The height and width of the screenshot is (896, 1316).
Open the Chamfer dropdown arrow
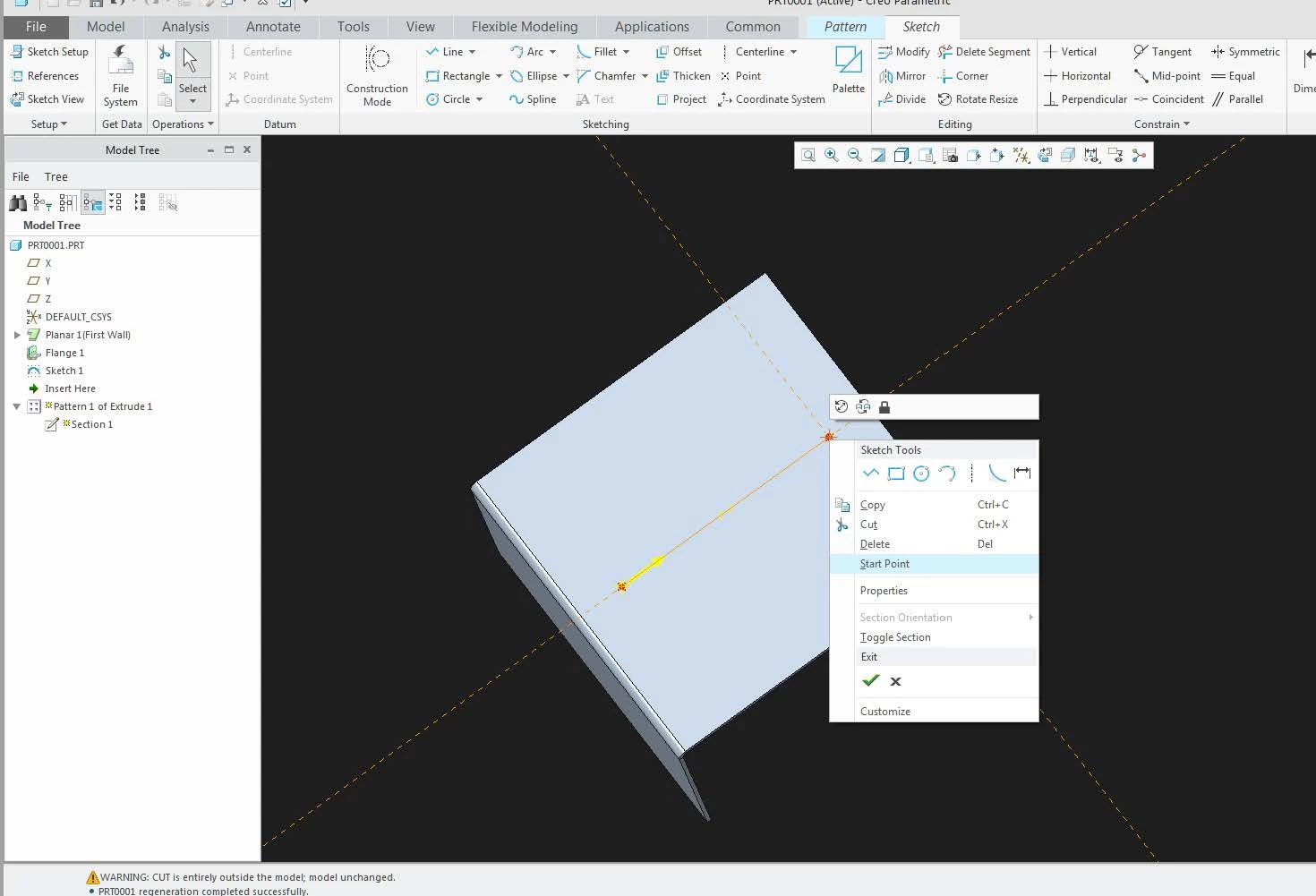645,76
